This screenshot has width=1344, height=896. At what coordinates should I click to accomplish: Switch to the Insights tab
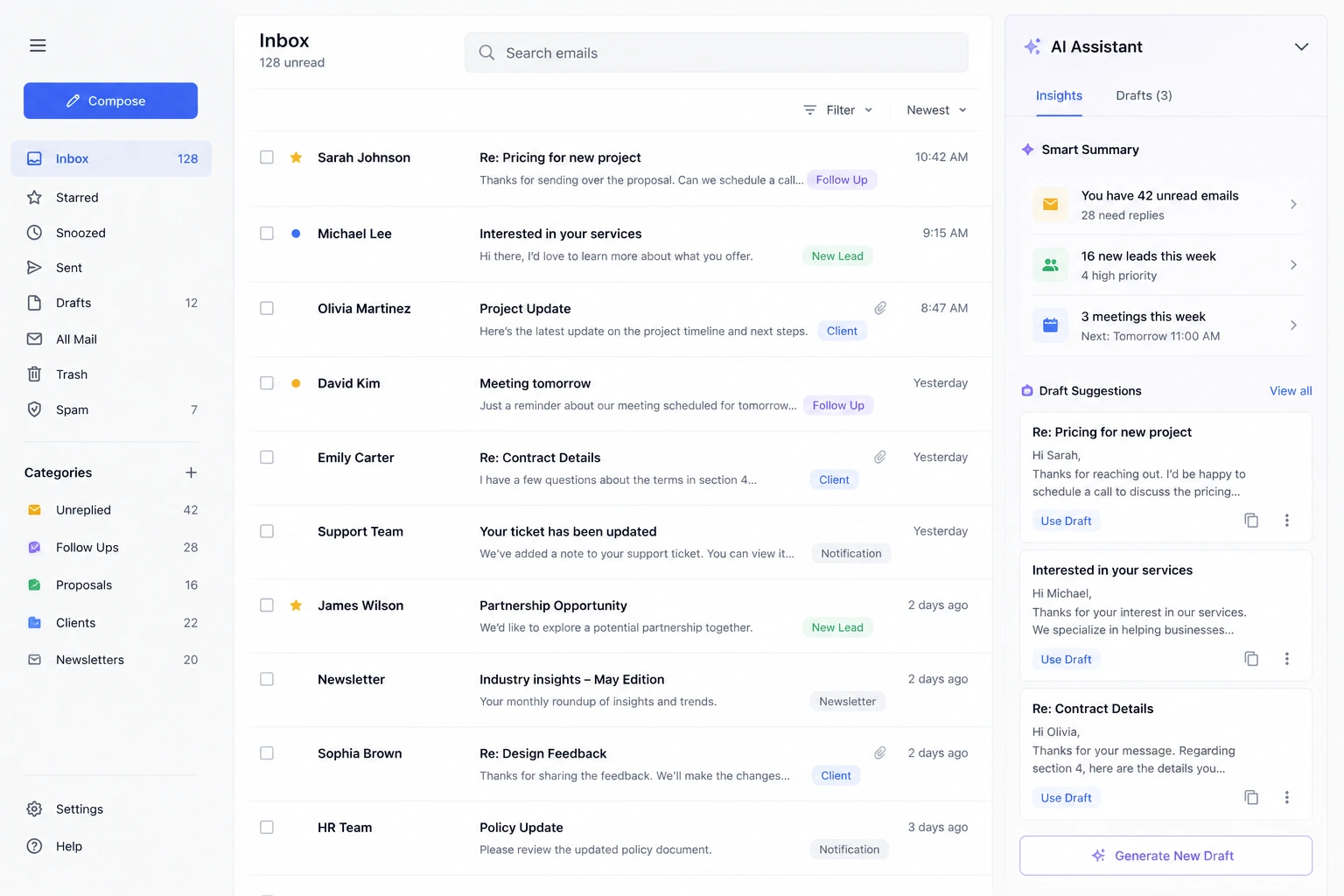(1059, 95)
